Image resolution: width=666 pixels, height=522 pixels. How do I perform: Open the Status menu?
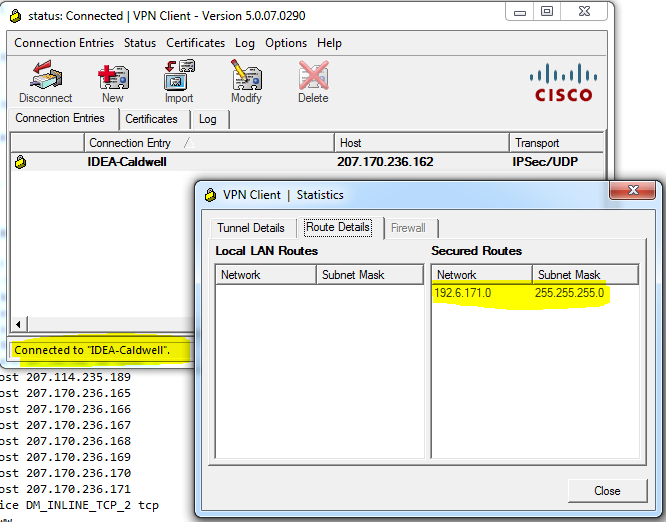(140, 43)
